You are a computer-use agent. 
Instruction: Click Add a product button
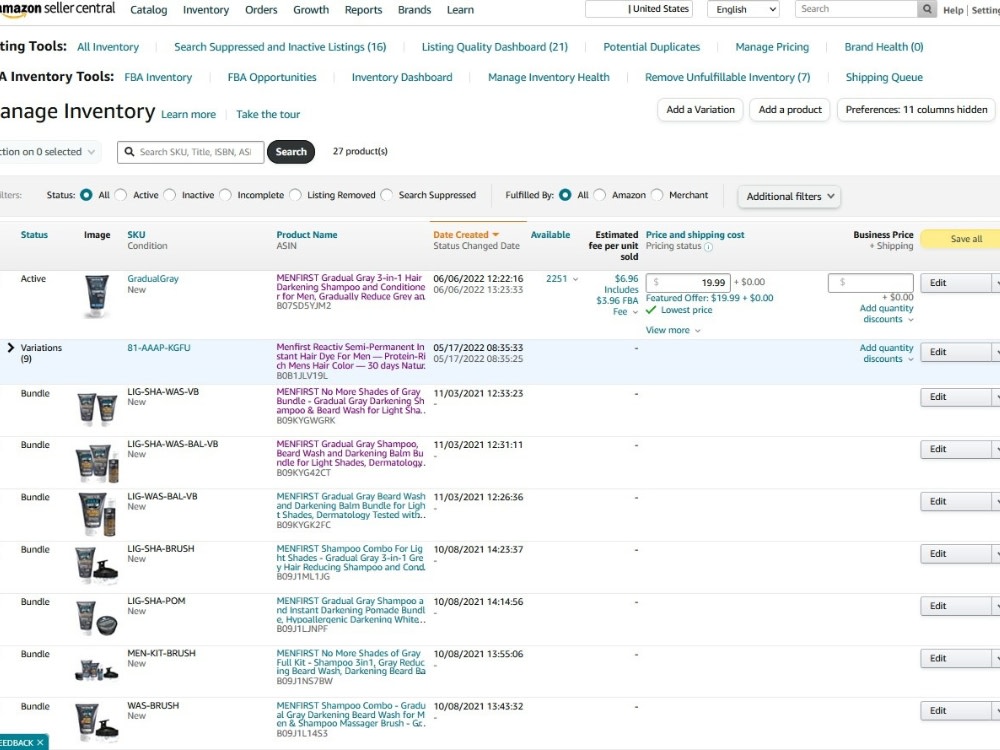790,110
